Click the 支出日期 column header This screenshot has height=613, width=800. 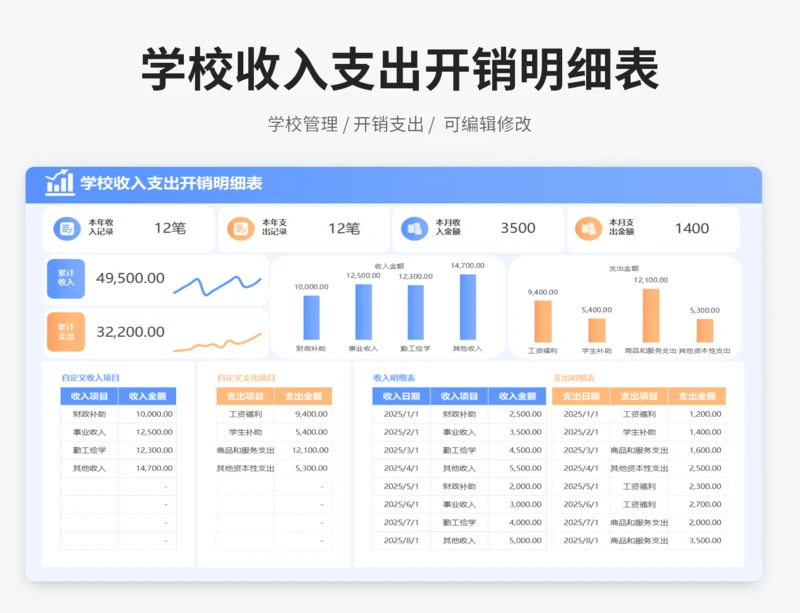pyautogui.click(x=581, y=396)
